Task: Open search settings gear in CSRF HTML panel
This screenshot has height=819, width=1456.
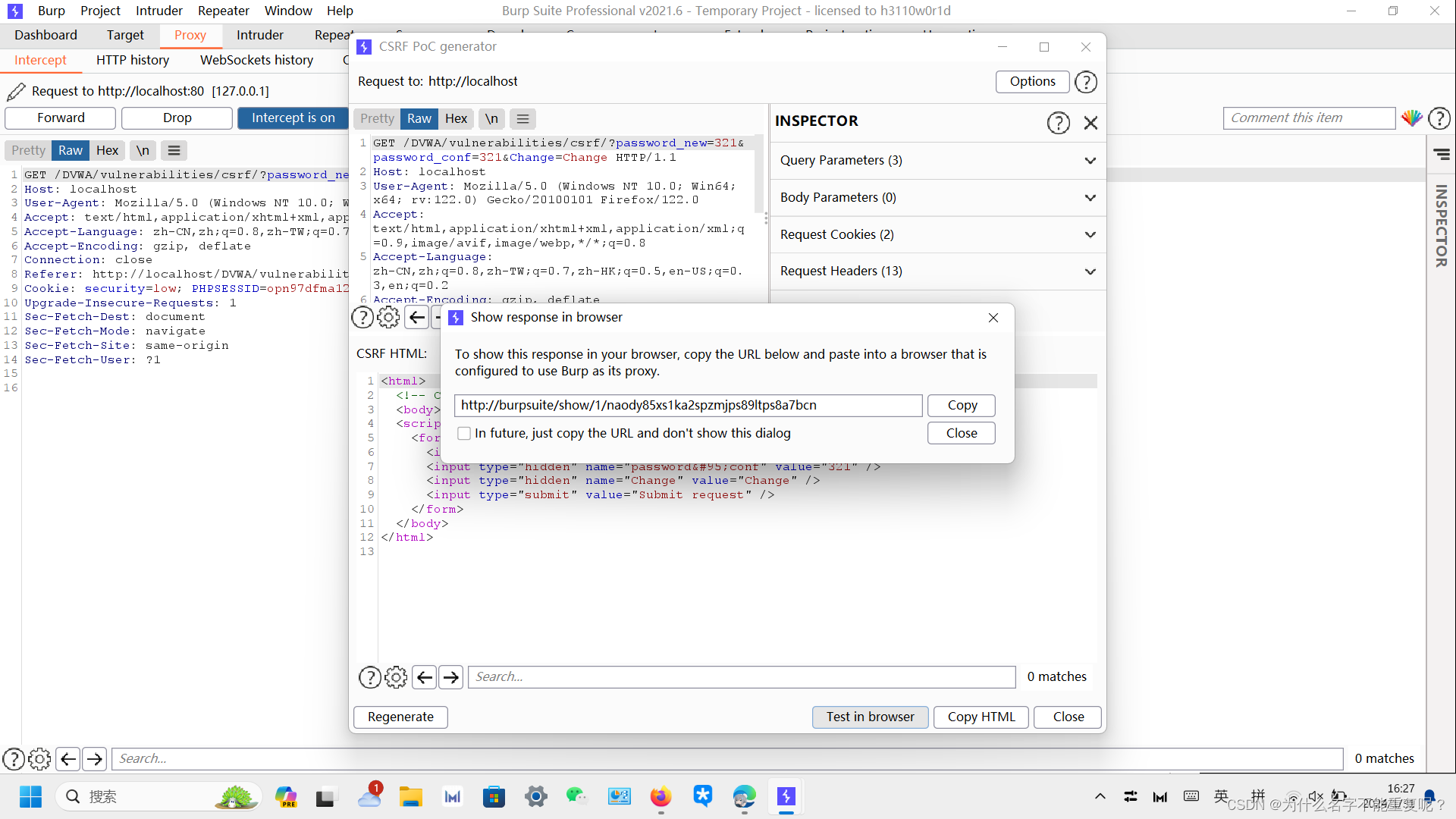Action: [396, 677]
